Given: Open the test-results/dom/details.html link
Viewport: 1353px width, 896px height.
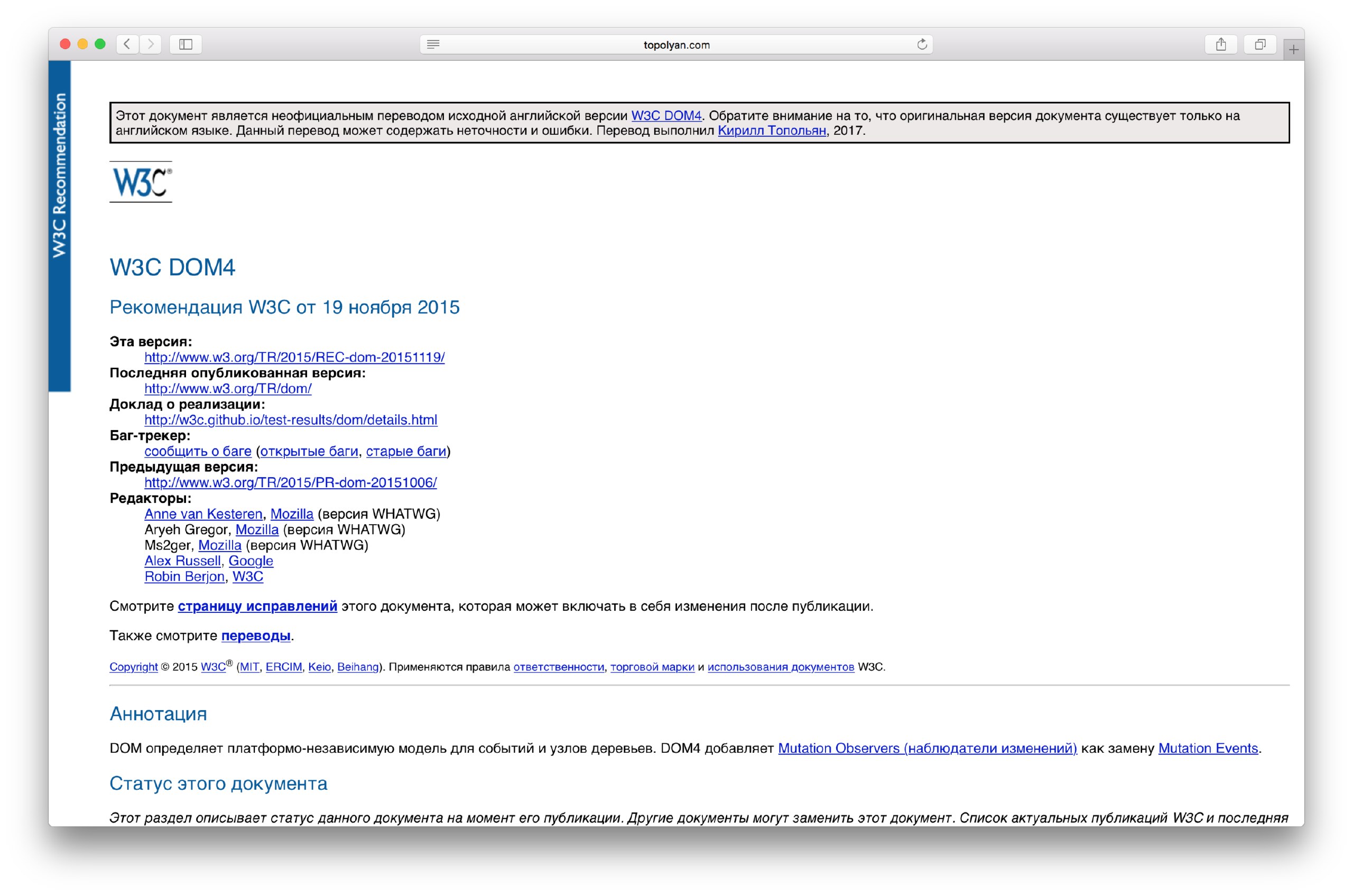Looking at the screenshot, I should click(x=291, y=420).
